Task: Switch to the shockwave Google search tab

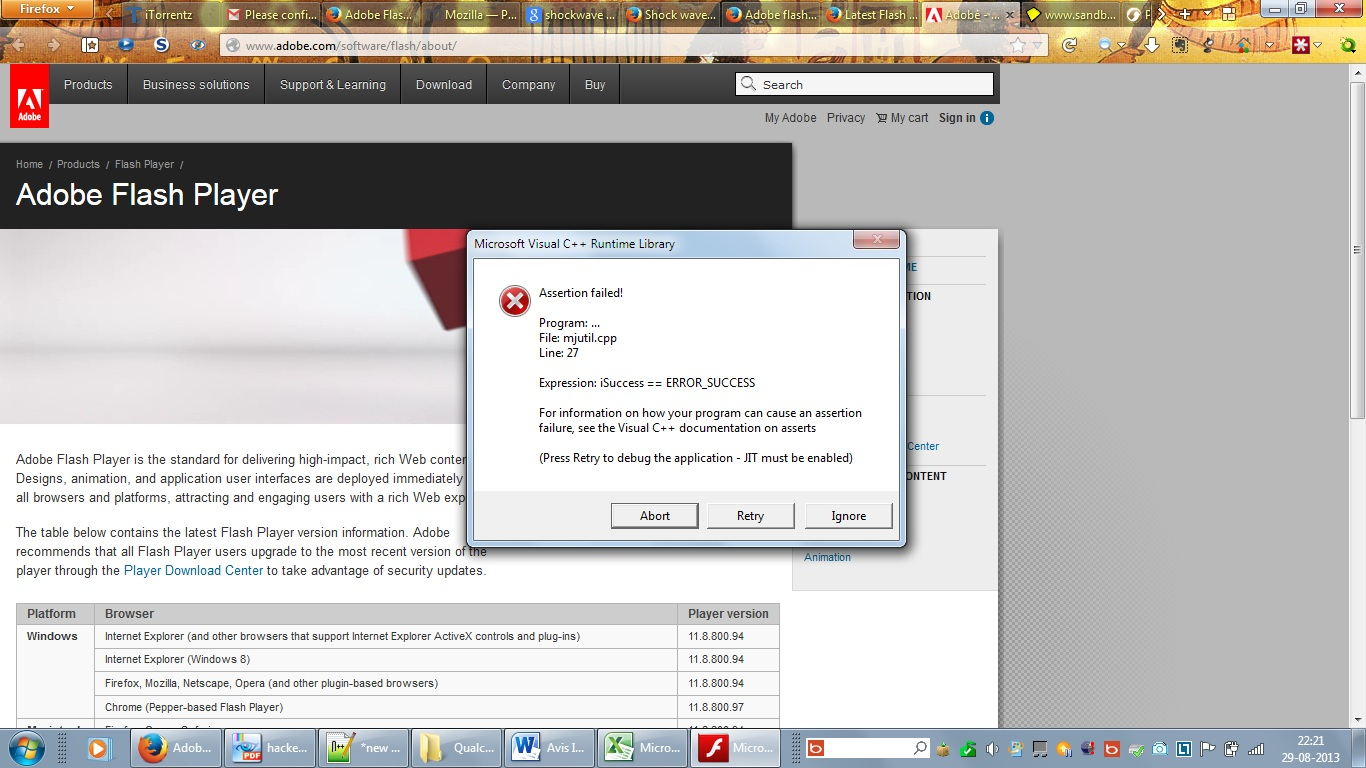Action: (x=570, y=15)
